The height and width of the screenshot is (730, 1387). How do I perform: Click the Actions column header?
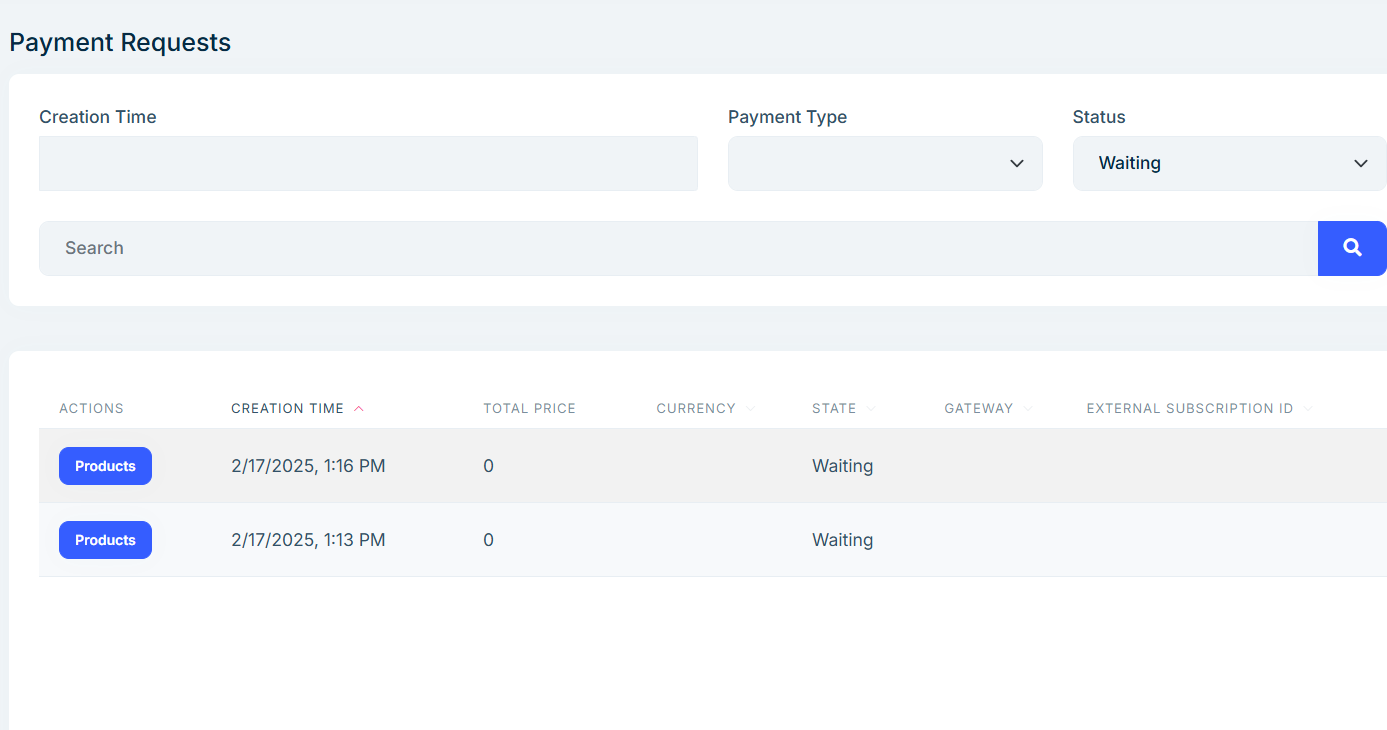point(91,409)
